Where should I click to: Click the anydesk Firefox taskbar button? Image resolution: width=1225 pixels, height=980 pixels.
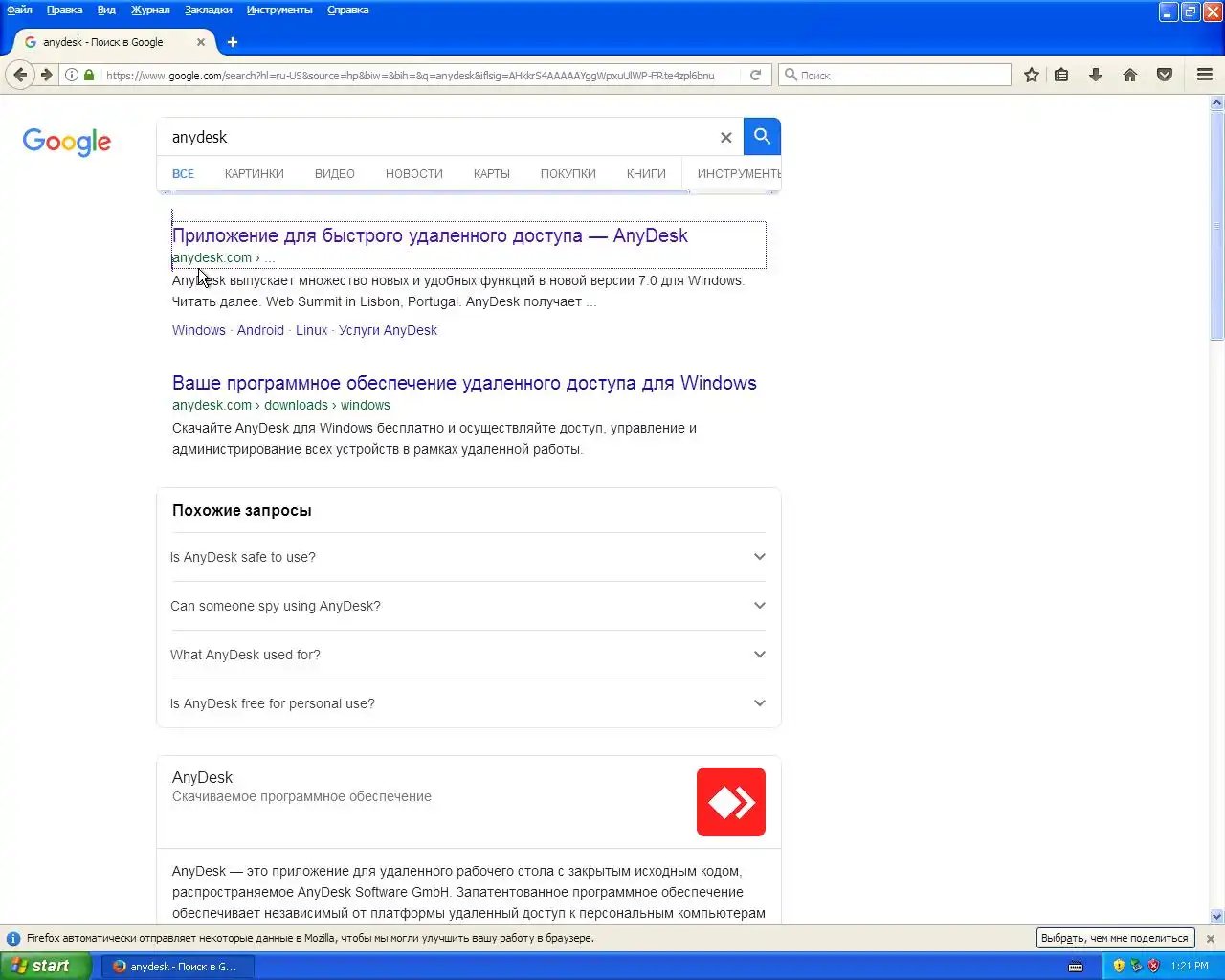coord(178,967)
